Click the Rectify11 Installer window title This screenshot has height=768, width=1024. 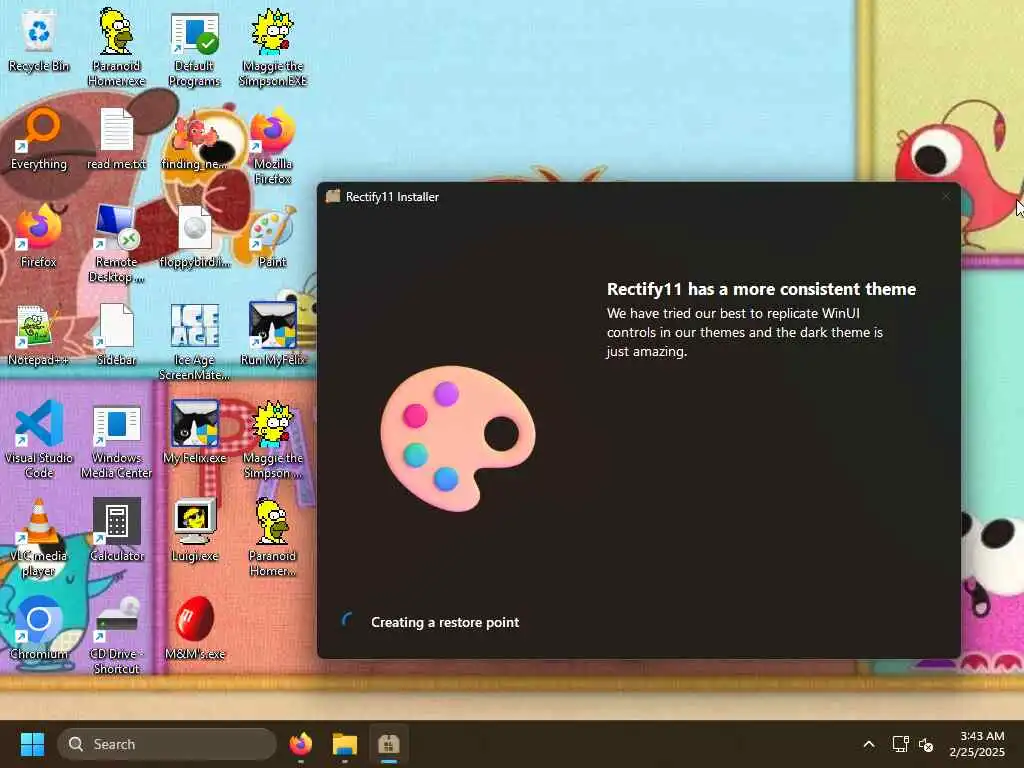[392, 197]
